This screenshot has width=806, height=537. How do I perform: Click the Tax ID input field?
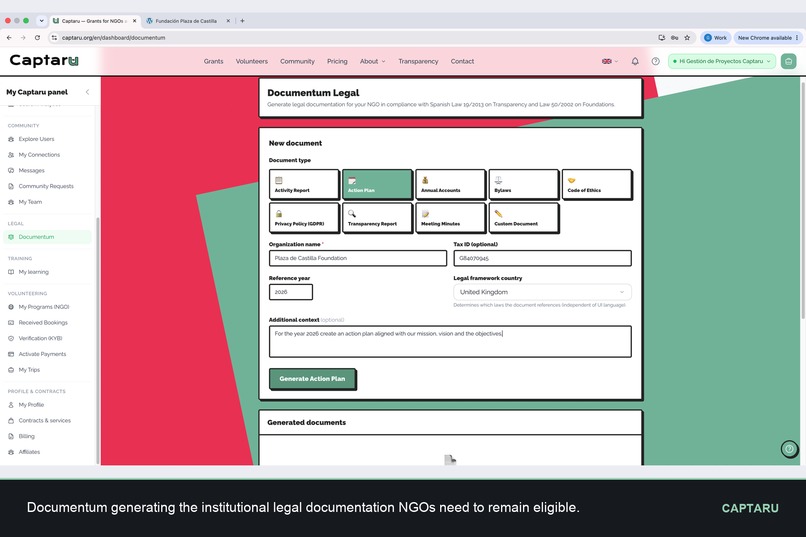(542, 258)
